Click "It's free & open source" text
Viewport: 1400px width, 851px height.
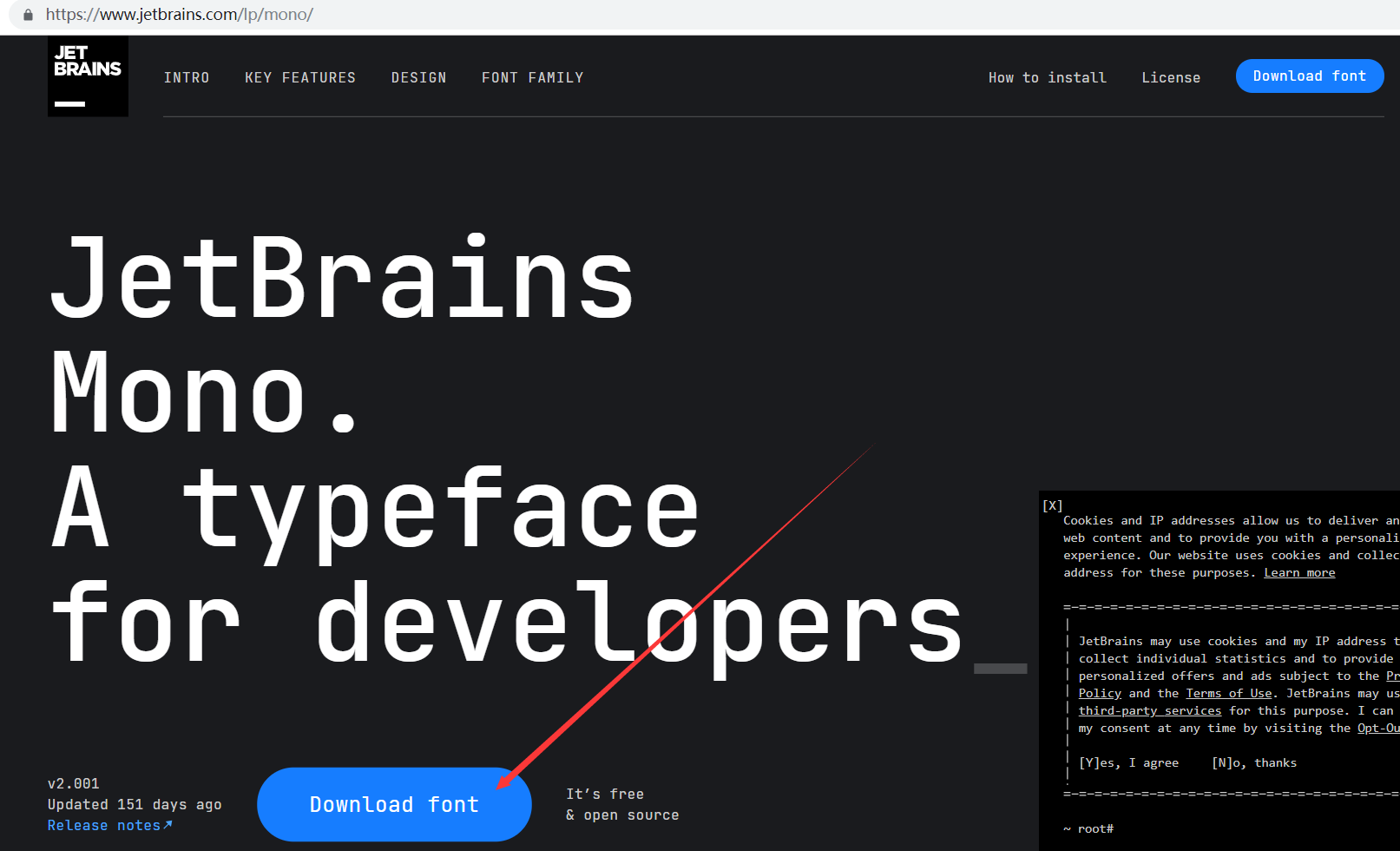click(622, 805)
